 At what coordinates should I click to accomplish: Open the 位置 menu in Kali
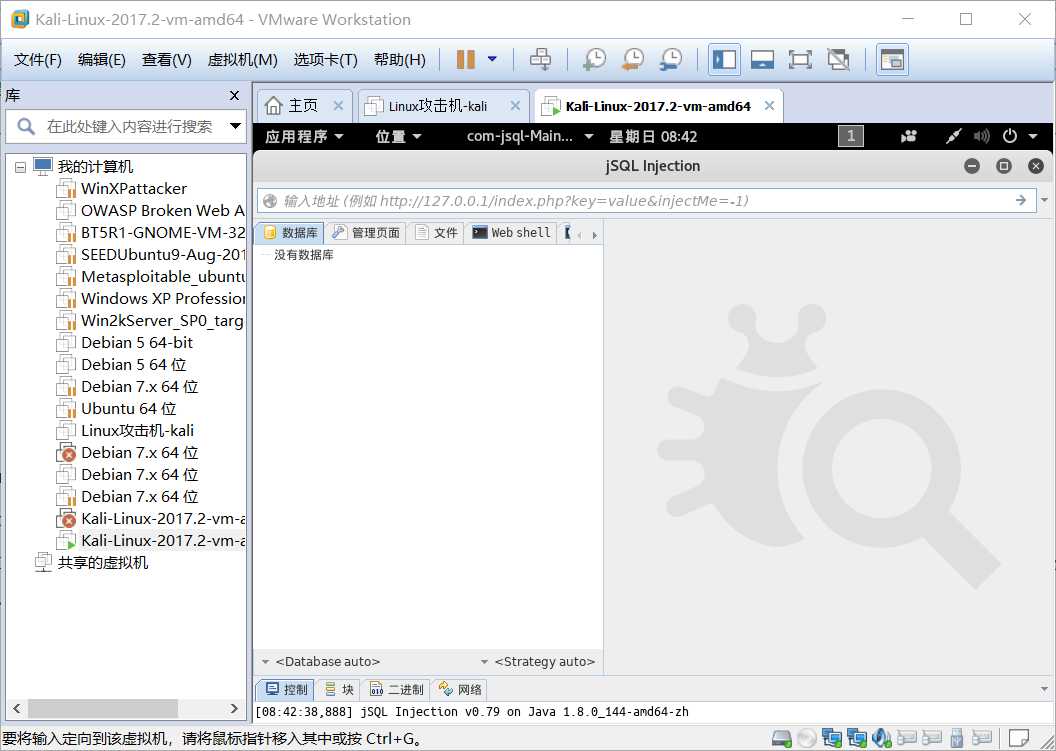[x=398, y=137]
